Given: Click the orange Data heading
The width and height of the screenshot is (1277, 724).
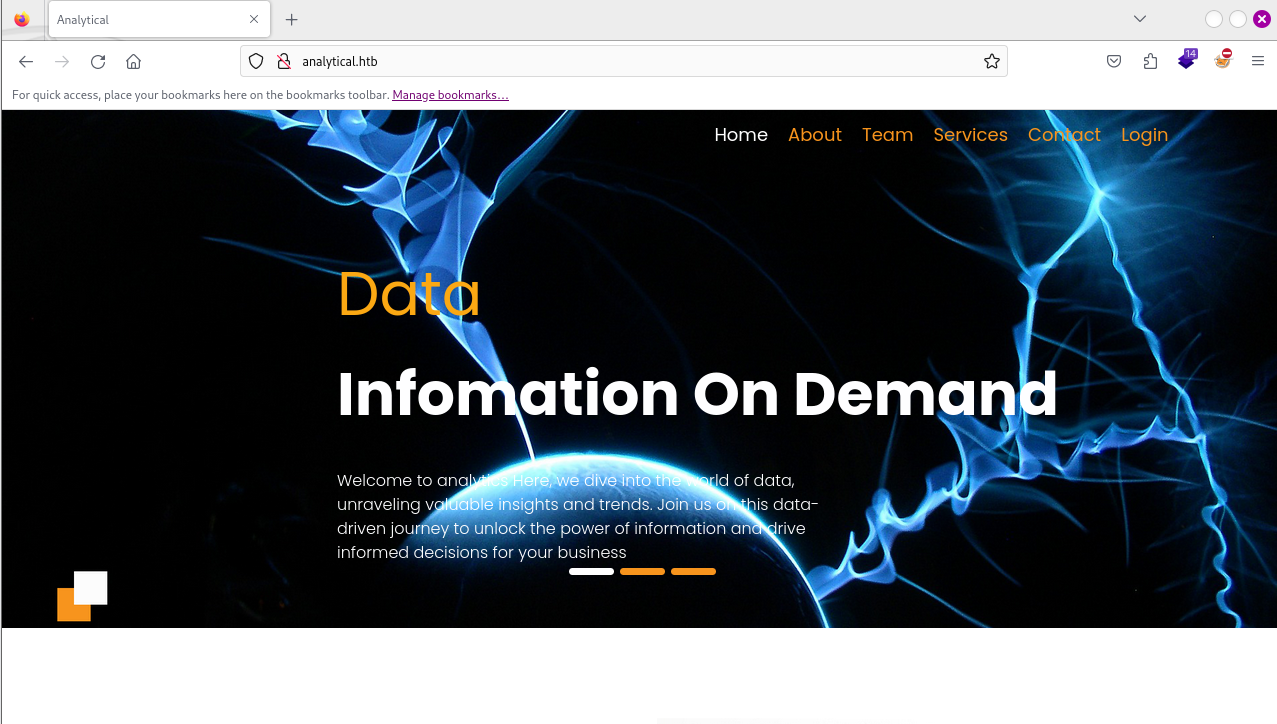Looking at the screenshot, I should [x=409, y=295].
